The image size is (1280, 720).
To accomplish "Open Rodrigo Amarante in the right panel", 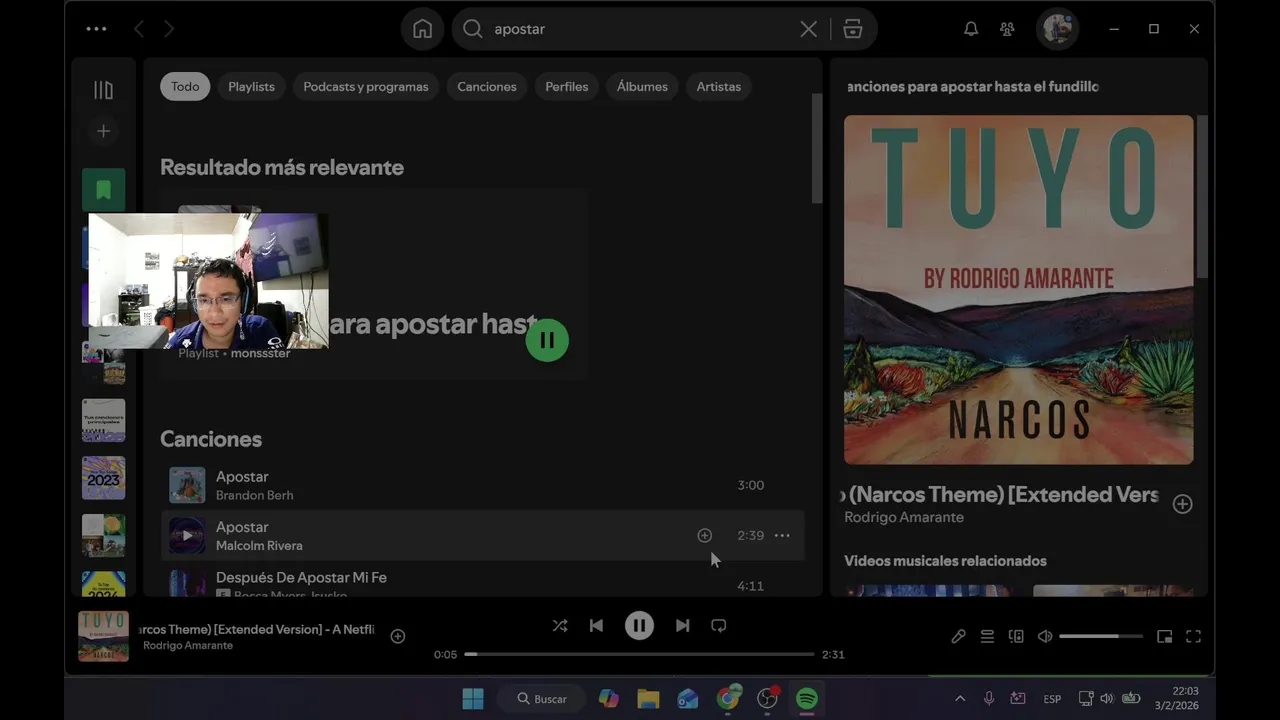I will click(904, 517).
